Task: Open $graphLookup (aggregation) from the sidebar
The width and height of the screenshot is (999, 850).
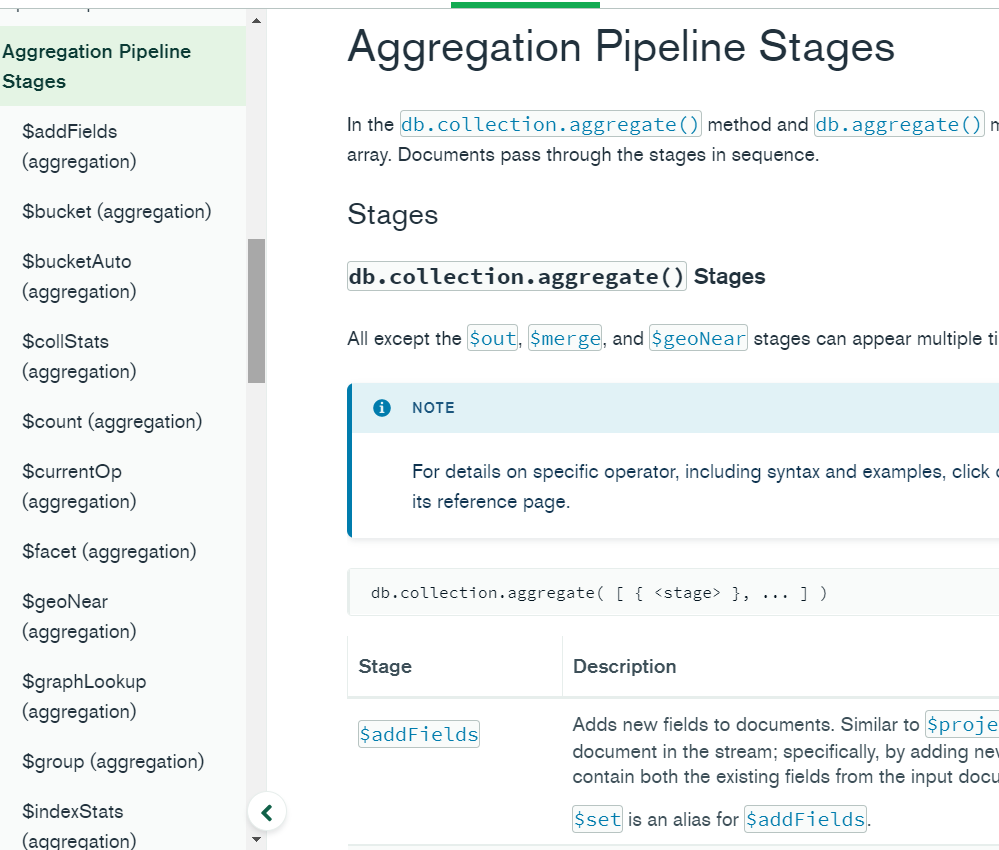Action: point(84,696)
